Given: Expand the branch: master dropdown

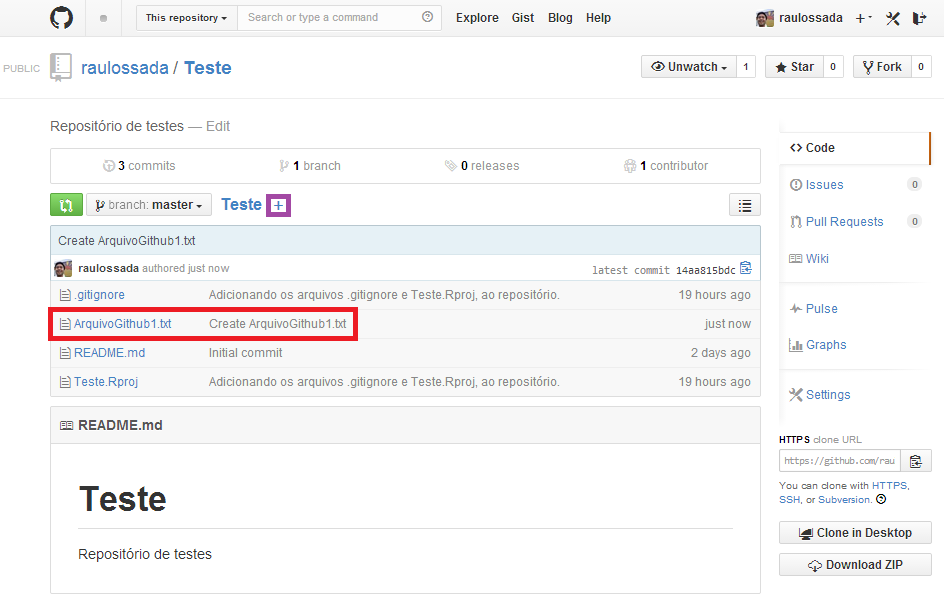Looking at the screenshot, I should (x=149, y=205).
